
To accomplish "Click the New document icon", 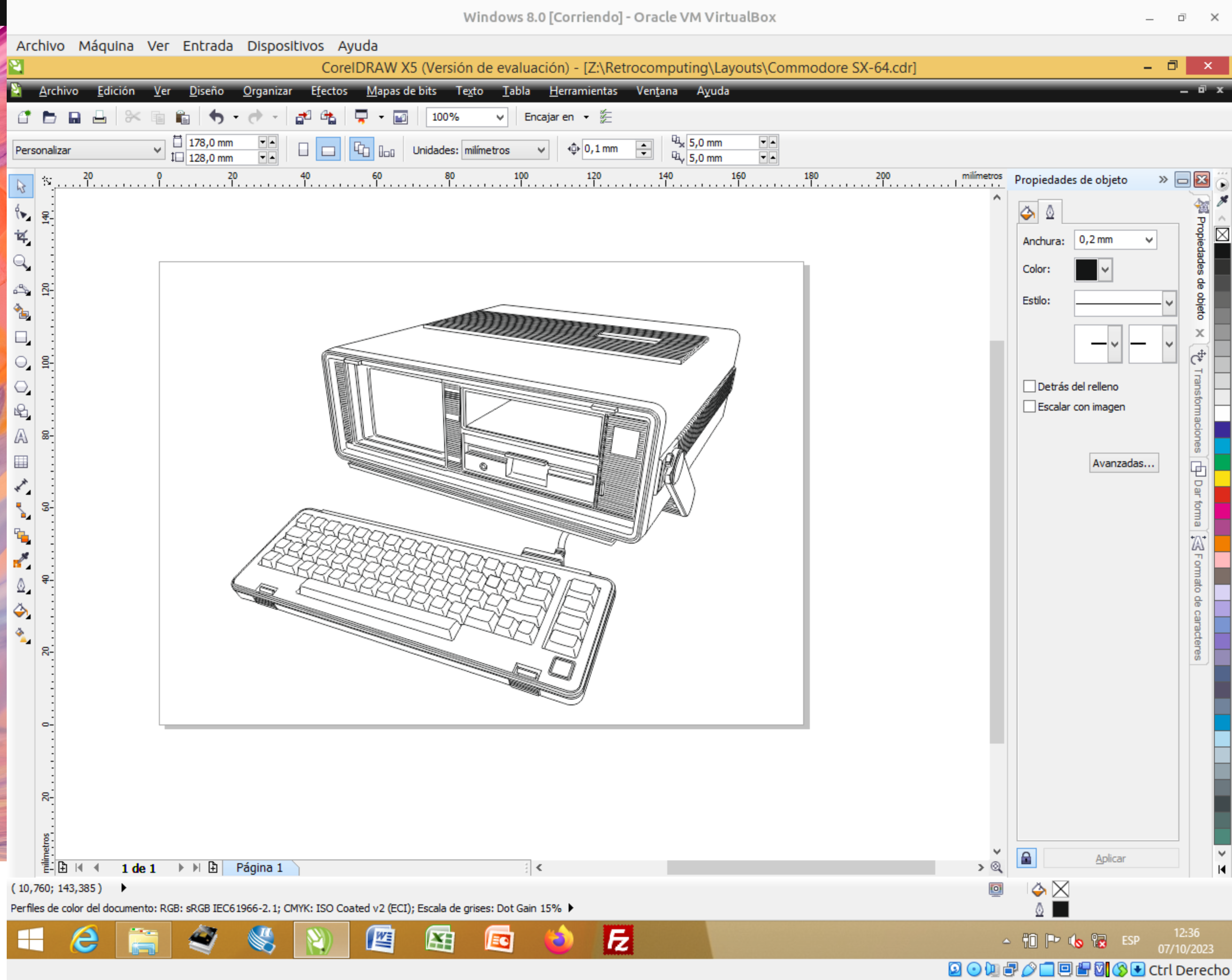I will [24, 117].
